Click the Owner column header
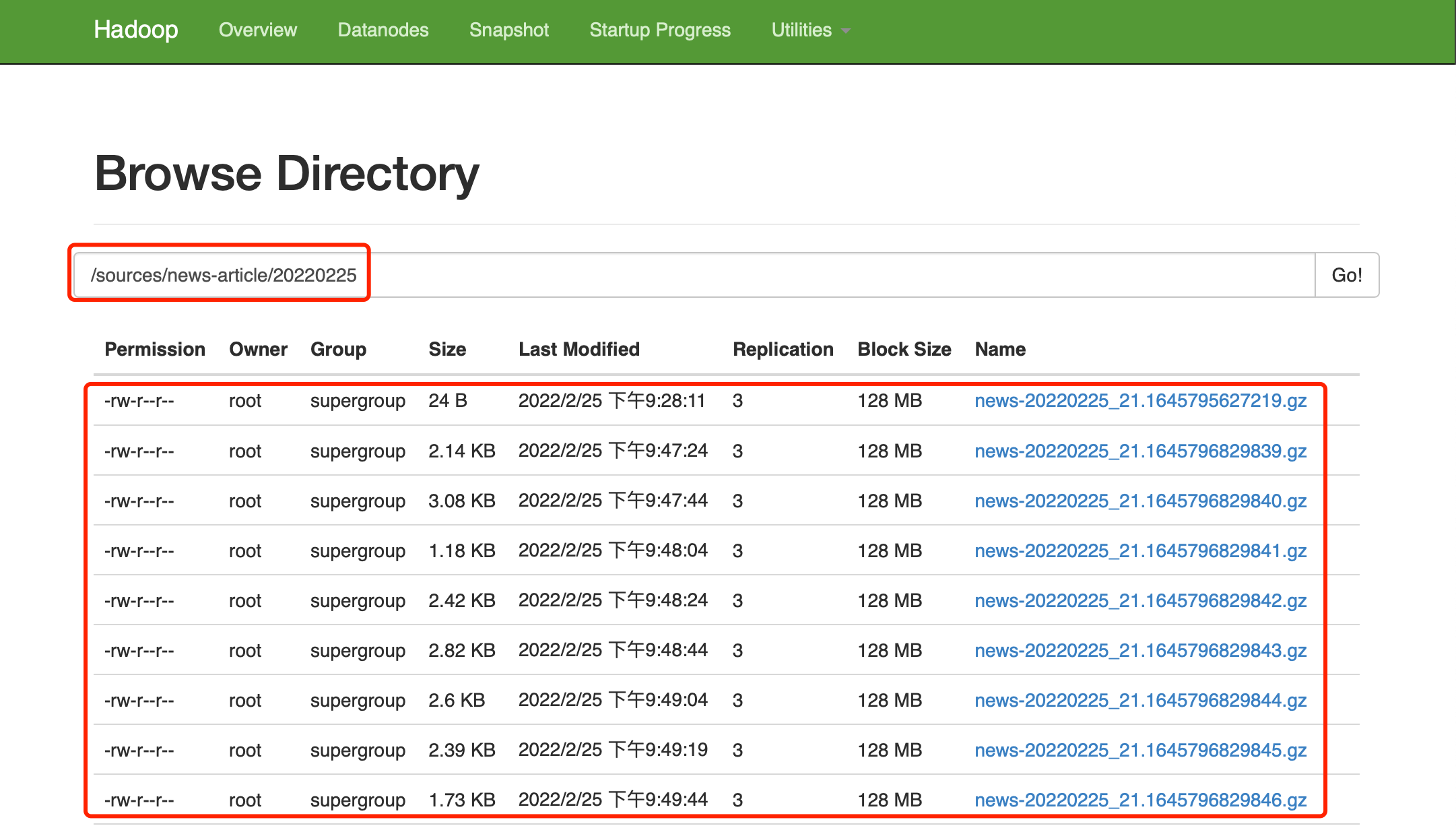This screenshot has width=1456, height=826. 259,349
